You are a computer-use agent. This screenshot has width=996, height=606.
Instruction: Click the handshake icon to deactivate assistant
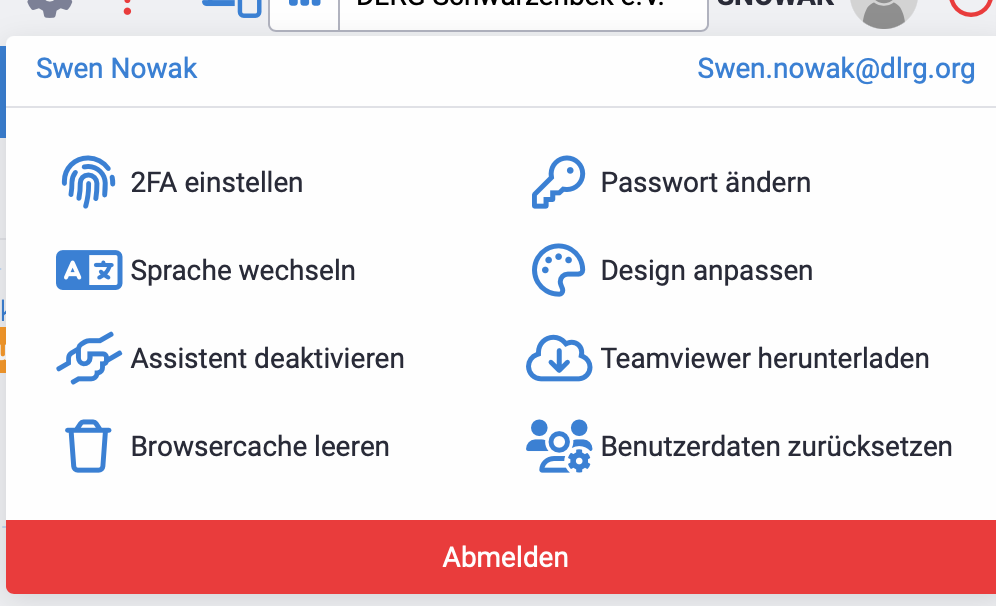89,358
